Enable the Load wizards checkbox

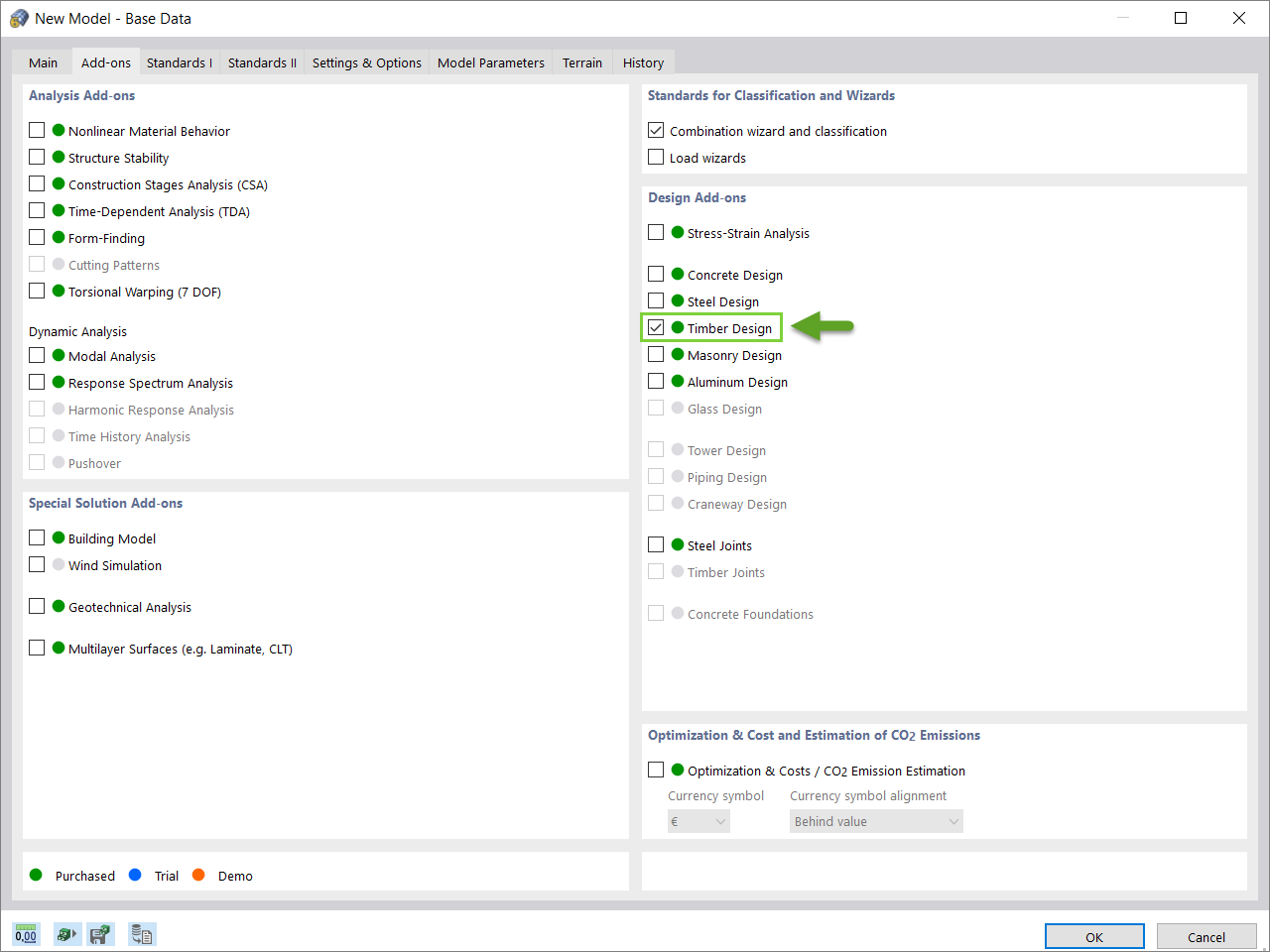tap(656, 157)
